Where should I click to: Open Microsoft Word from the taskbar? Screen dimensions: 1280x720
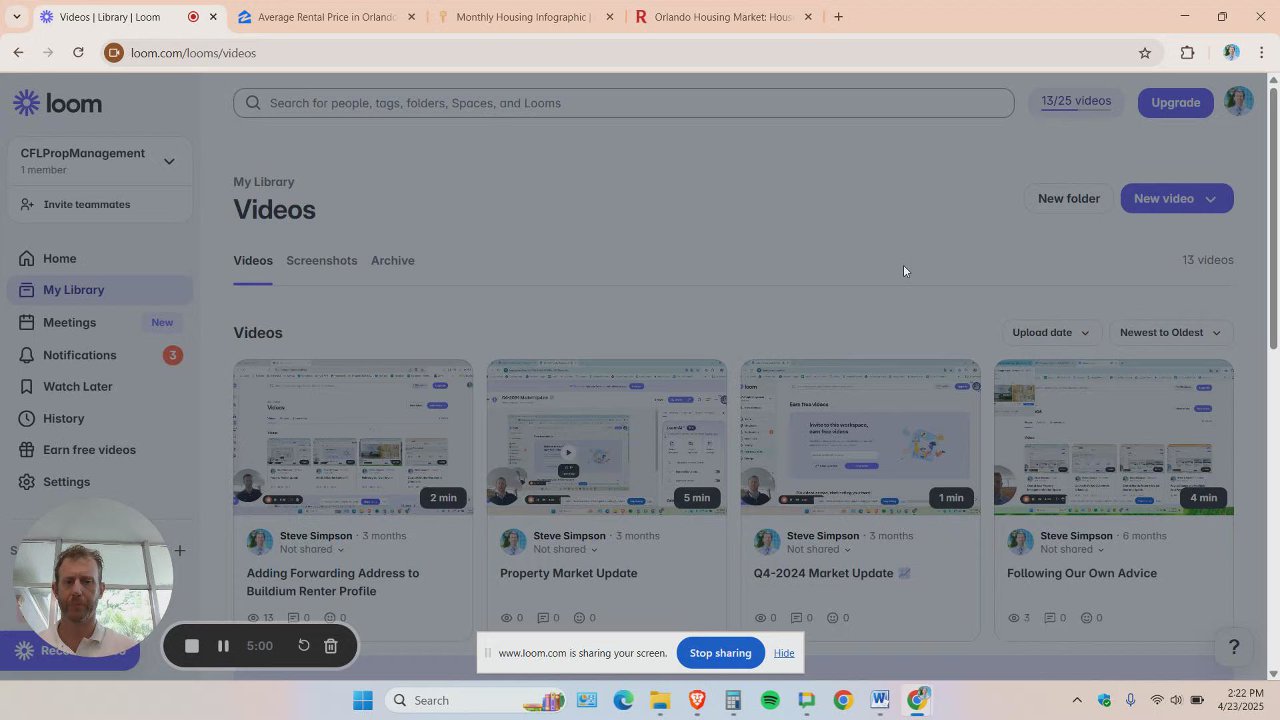tap(880, 700)
